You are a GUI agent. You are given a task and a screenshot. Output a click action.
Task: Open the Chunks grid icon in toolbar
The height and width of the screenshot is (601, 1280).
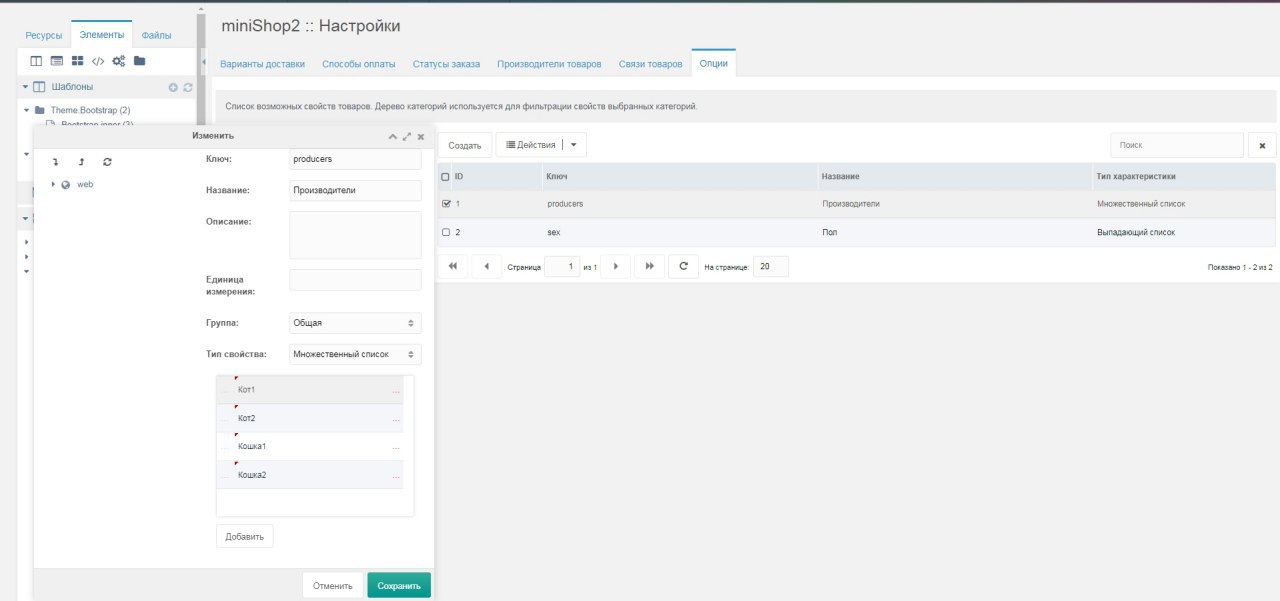click(77, 61)
